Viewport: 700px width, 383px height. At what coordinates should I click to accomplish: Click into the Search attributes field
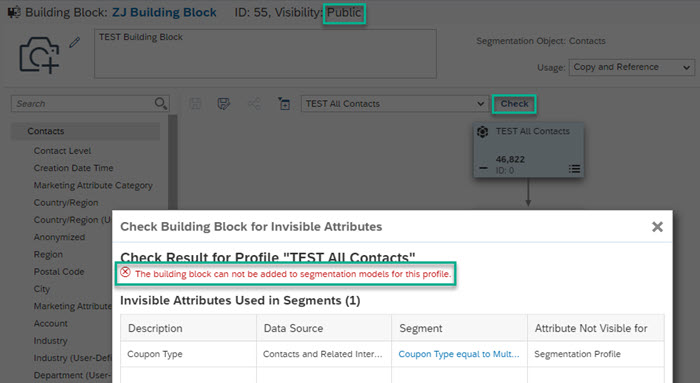click(85, 104)
